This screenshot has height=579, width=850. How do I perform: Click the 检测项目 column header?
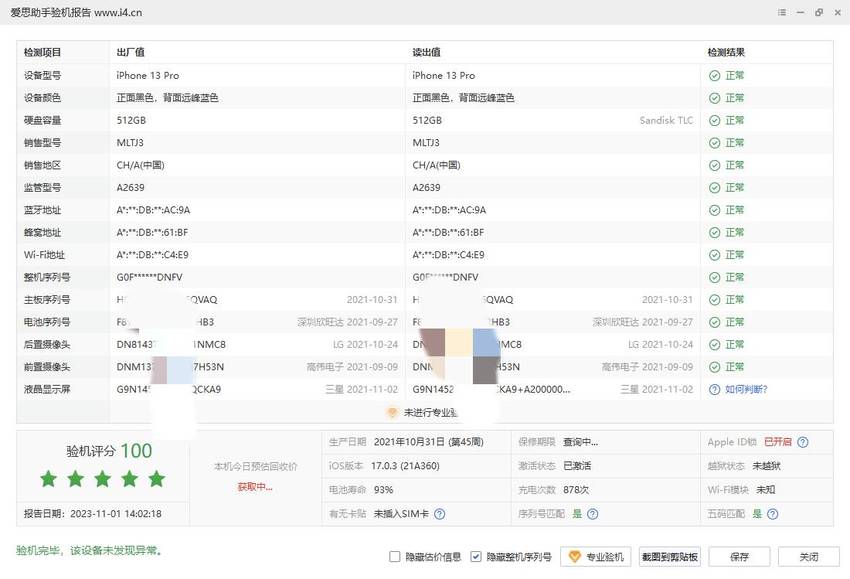tap(42, 53)
